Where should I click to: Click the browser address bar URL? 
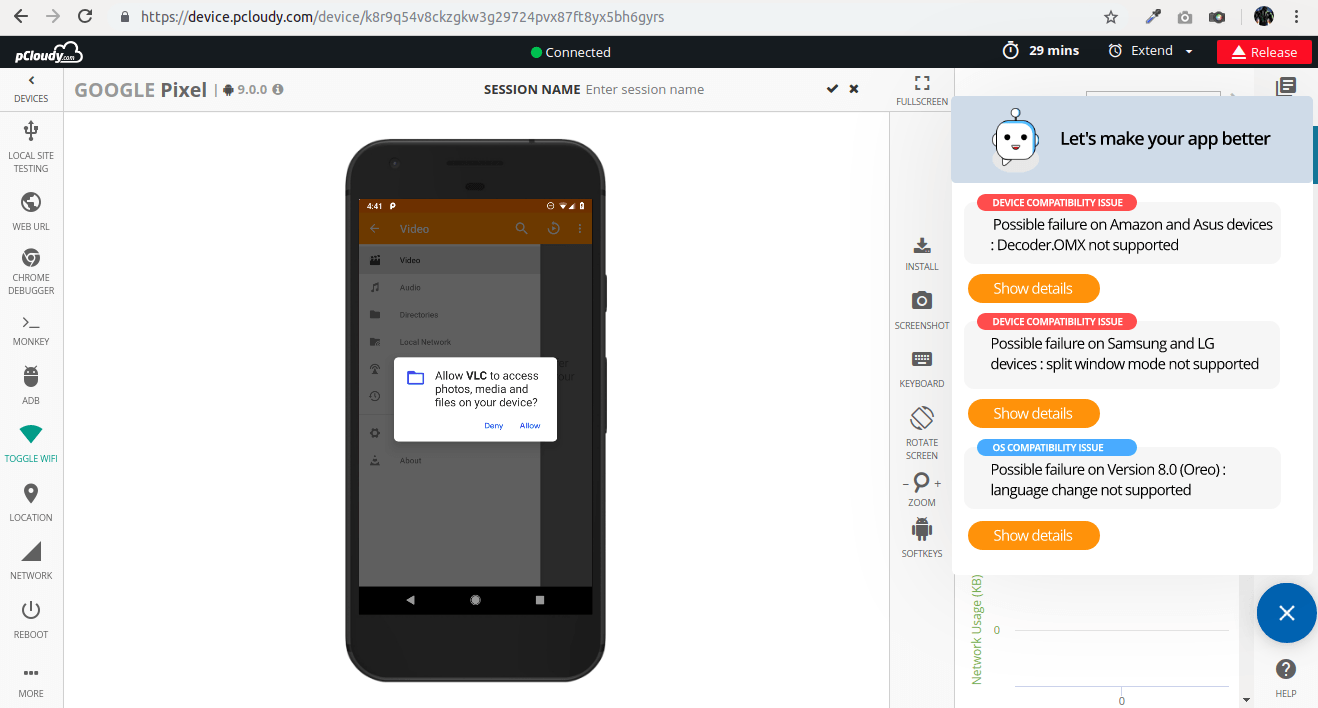pos(402,17)
